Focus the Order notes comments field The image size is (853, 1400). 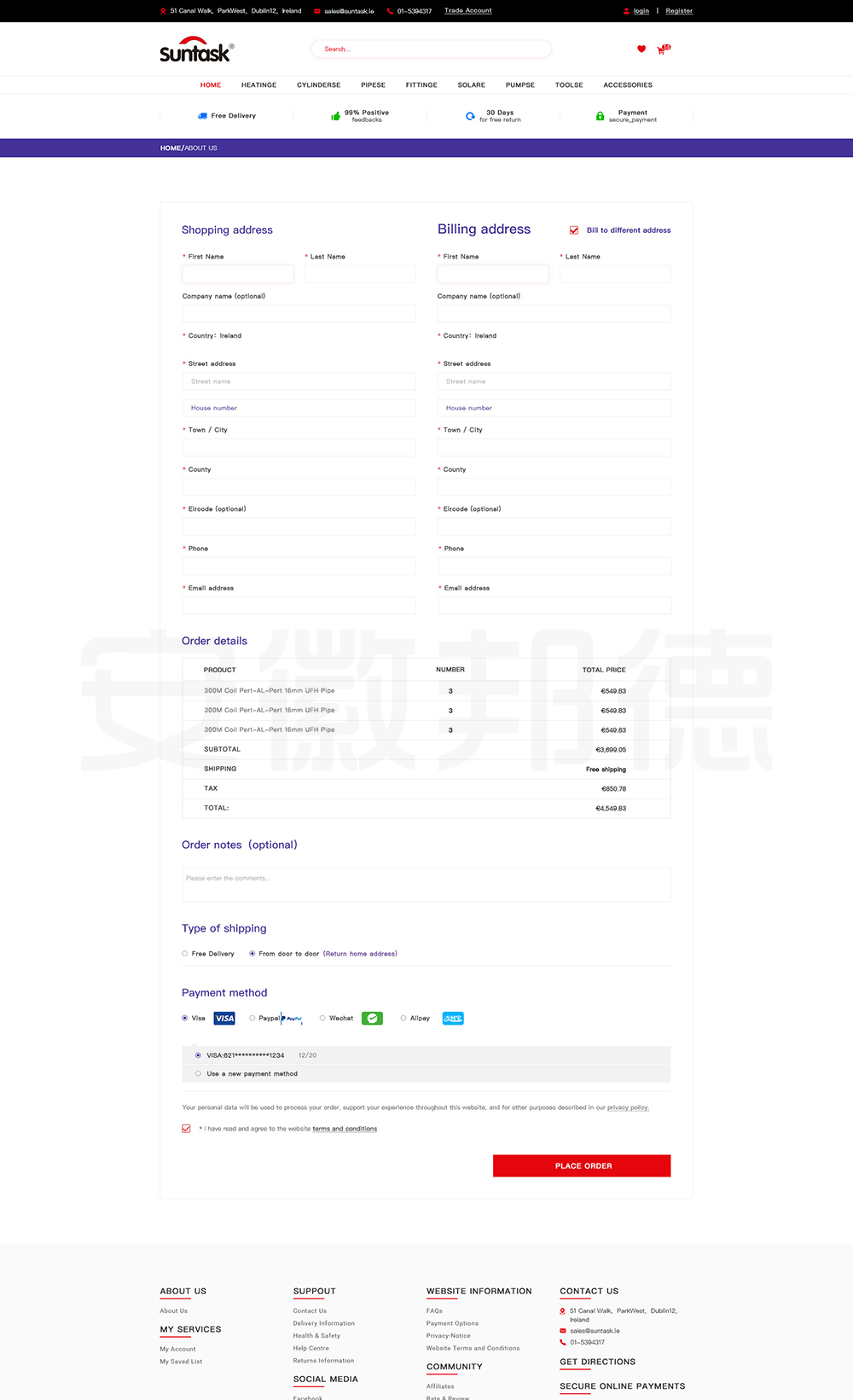(x=426, y=885)
